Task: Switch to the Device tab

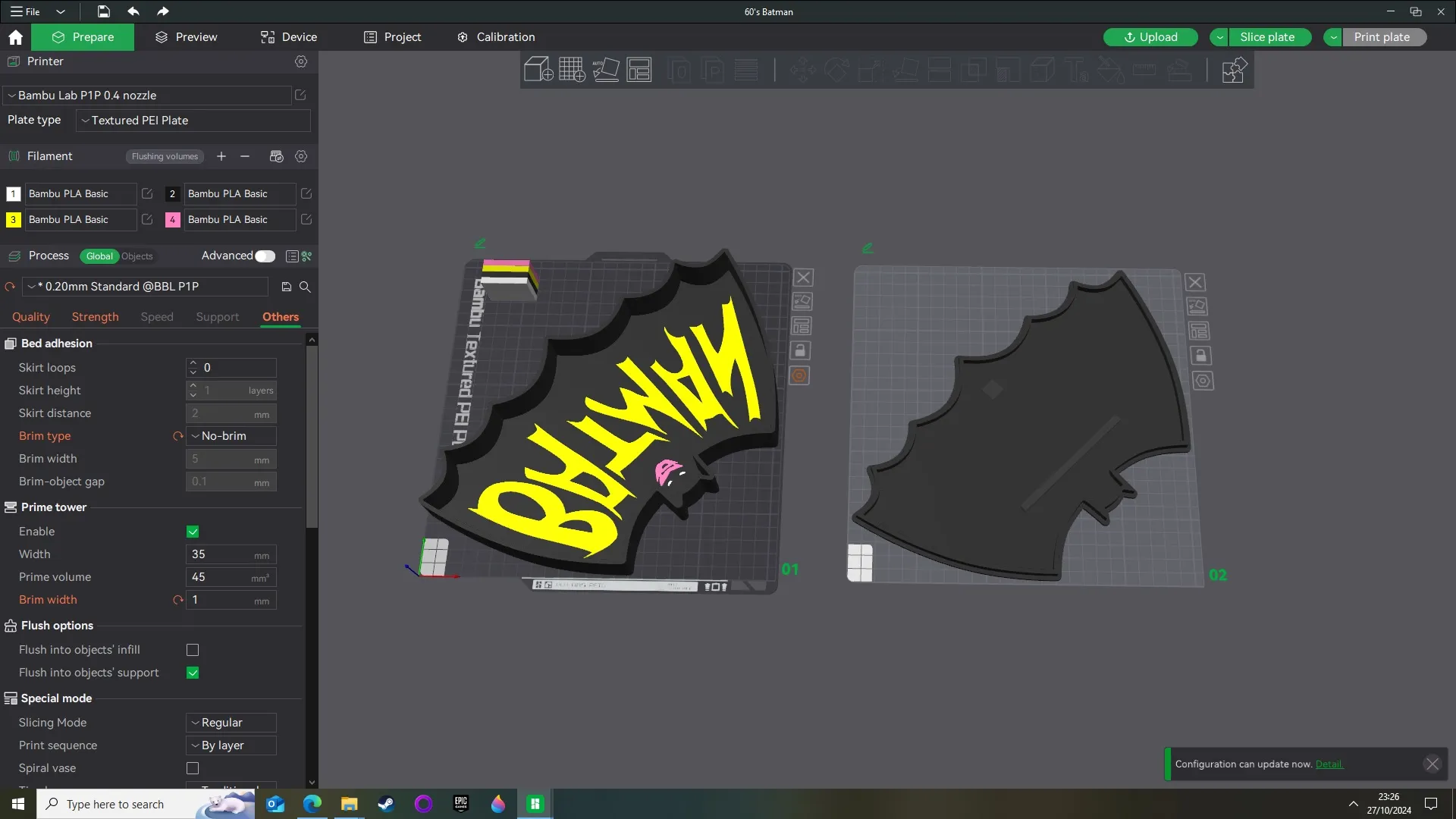Action: tap(289, 37)
